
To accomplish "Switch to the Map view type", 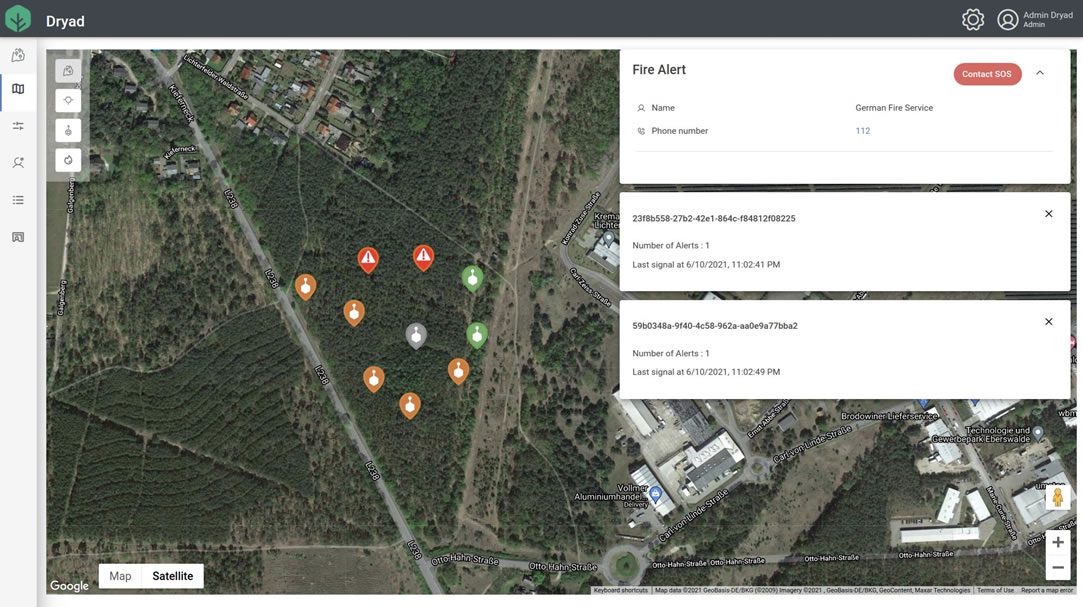I will (120, 576).
